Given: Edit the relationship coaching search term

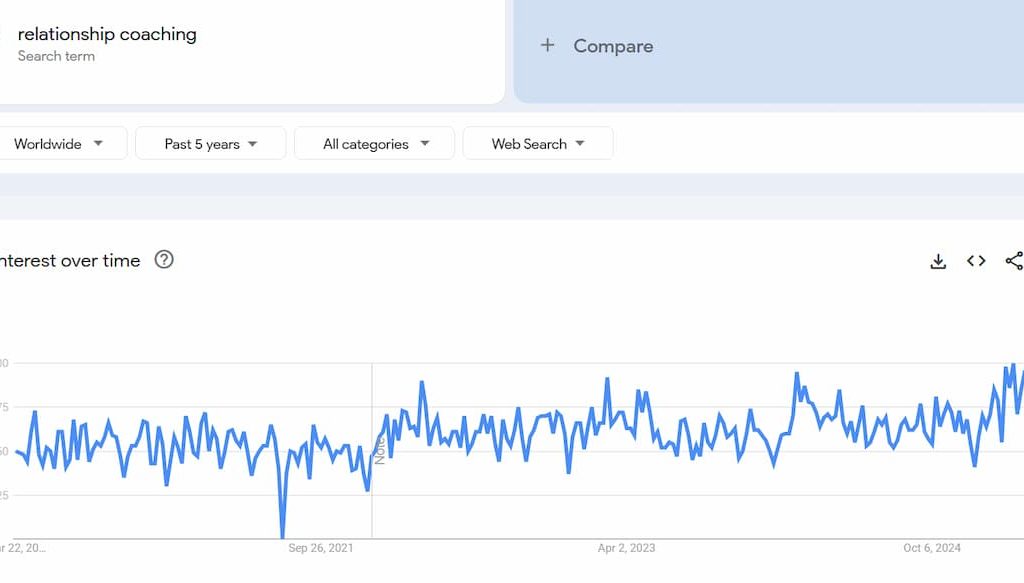Looking at the screenshot, I should tap(107, 34).
